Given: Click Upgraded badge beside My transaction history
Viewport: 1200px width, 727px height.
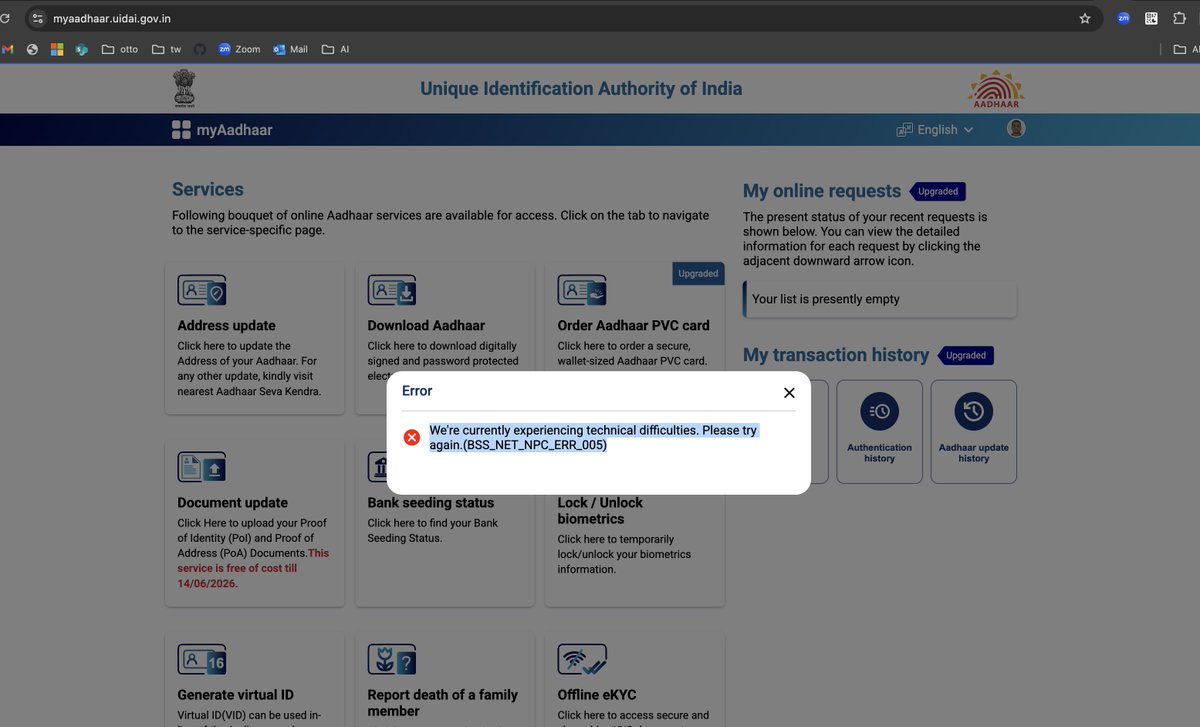Looking at the screenshot, I should pos(966,355).
